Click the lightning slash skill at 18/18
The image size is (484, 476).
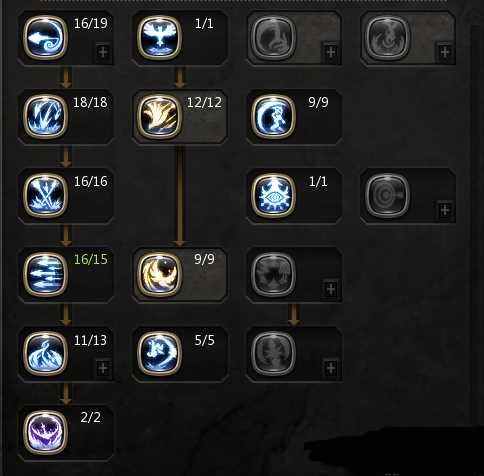pos(45,117)
